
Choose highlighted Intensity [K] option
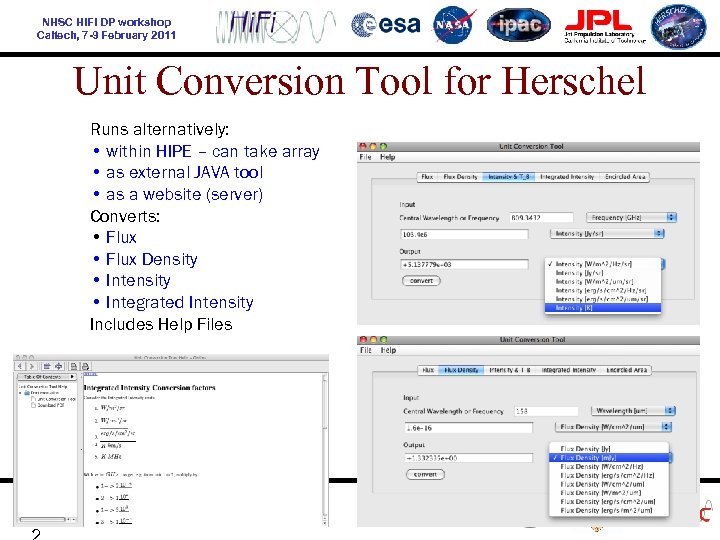[602, 308]
